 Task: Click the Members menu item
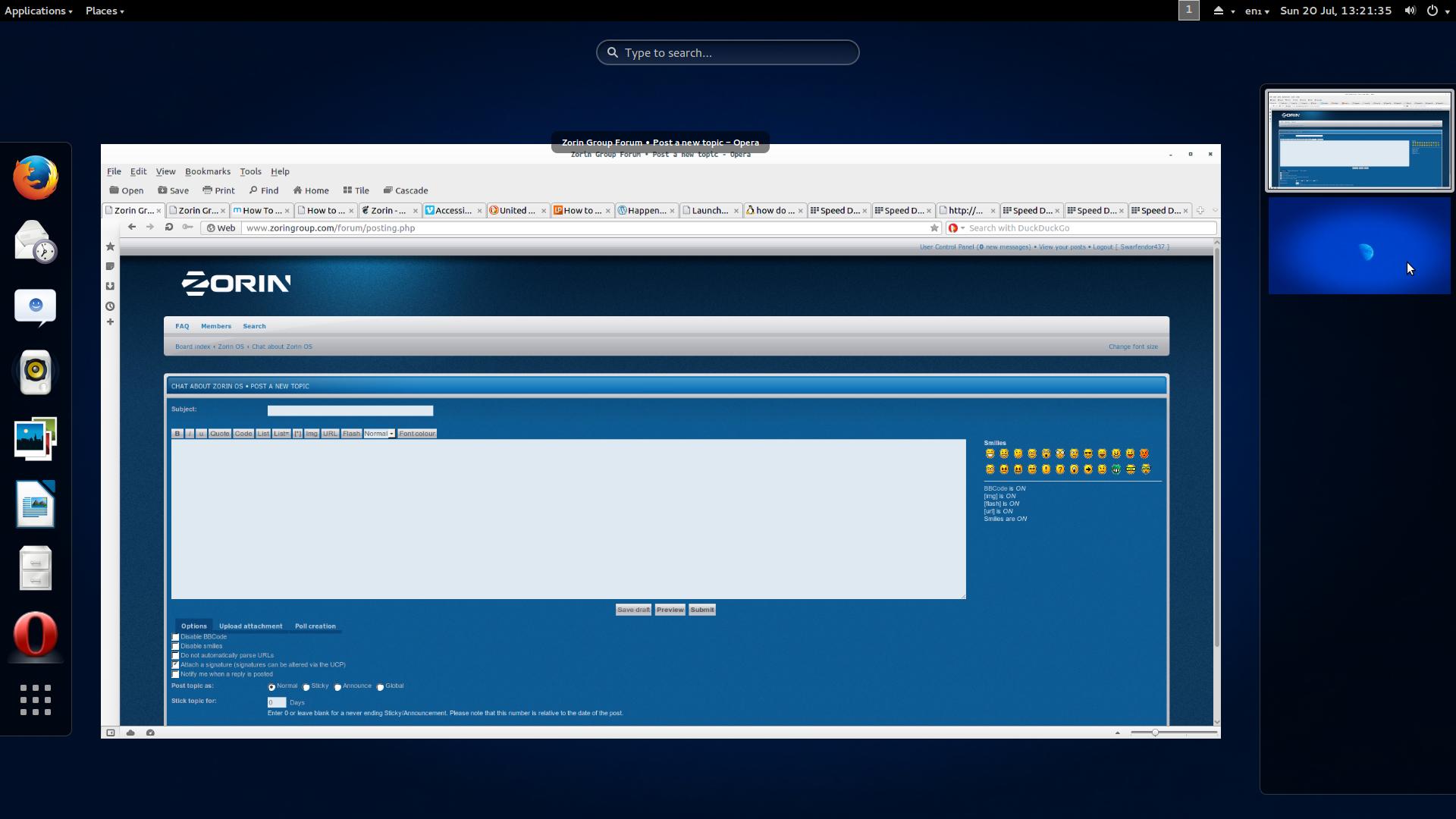tap(216, 326)
